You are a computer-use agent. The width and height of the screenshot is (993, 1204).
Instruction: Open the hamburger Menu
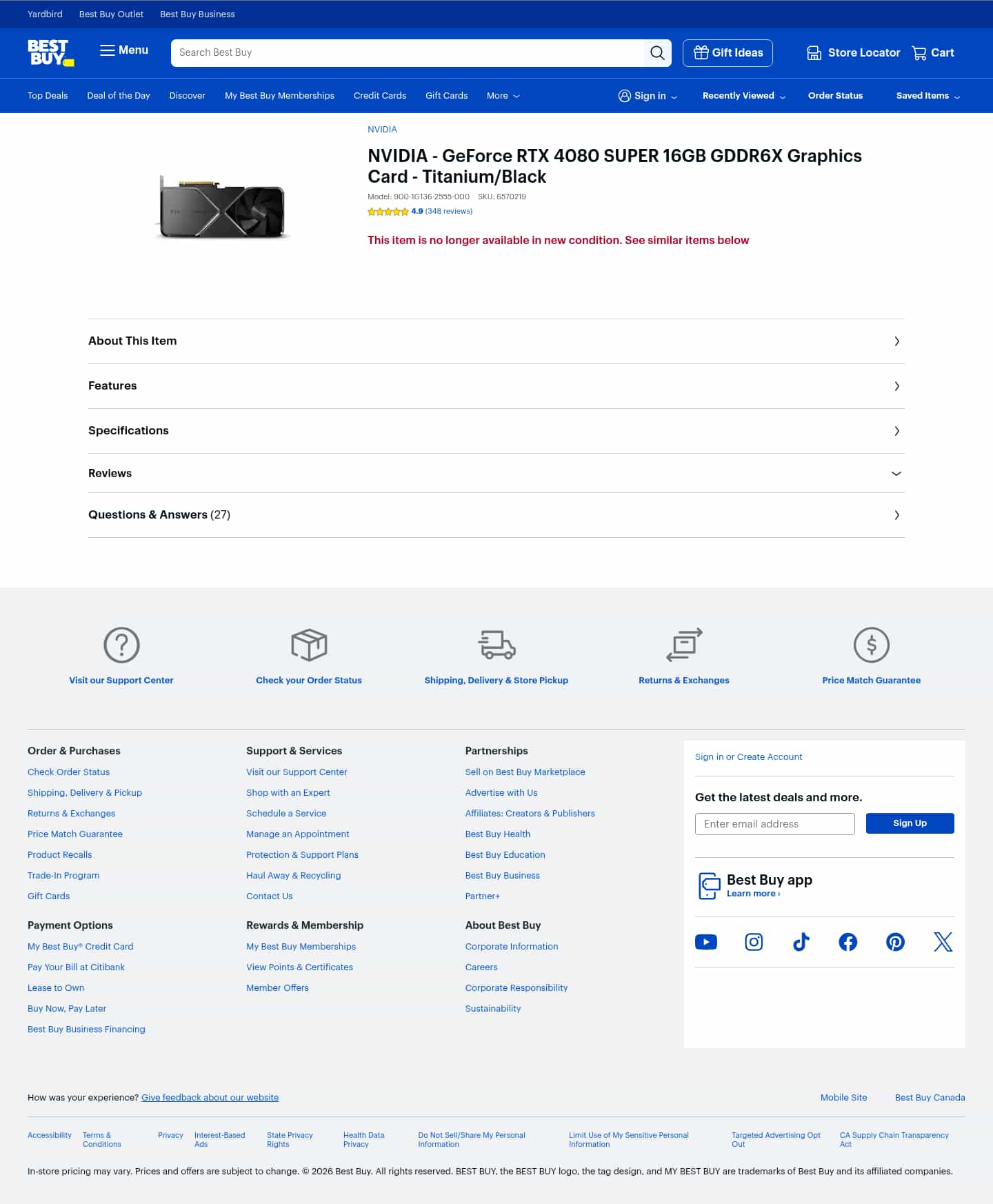click(124, 50)
